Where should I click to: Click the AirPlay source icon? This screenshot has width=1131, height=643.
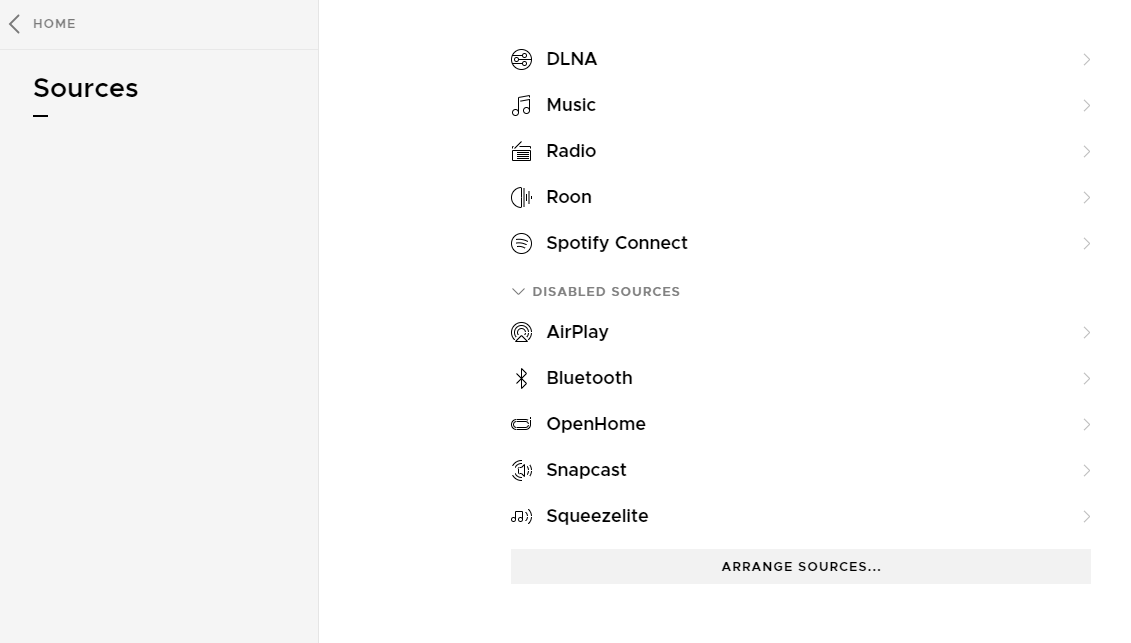coord(521,333)
